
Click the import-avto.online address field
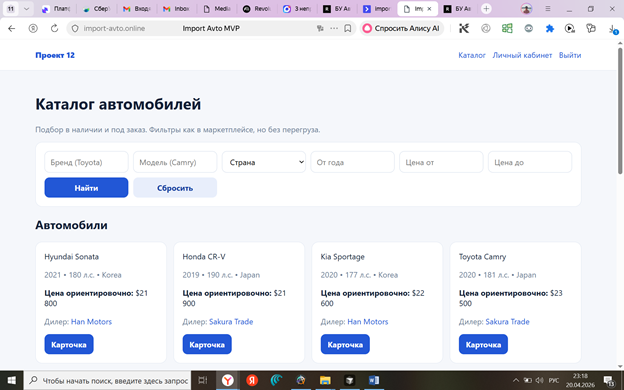pyautogui.click(x=114, y=28)
